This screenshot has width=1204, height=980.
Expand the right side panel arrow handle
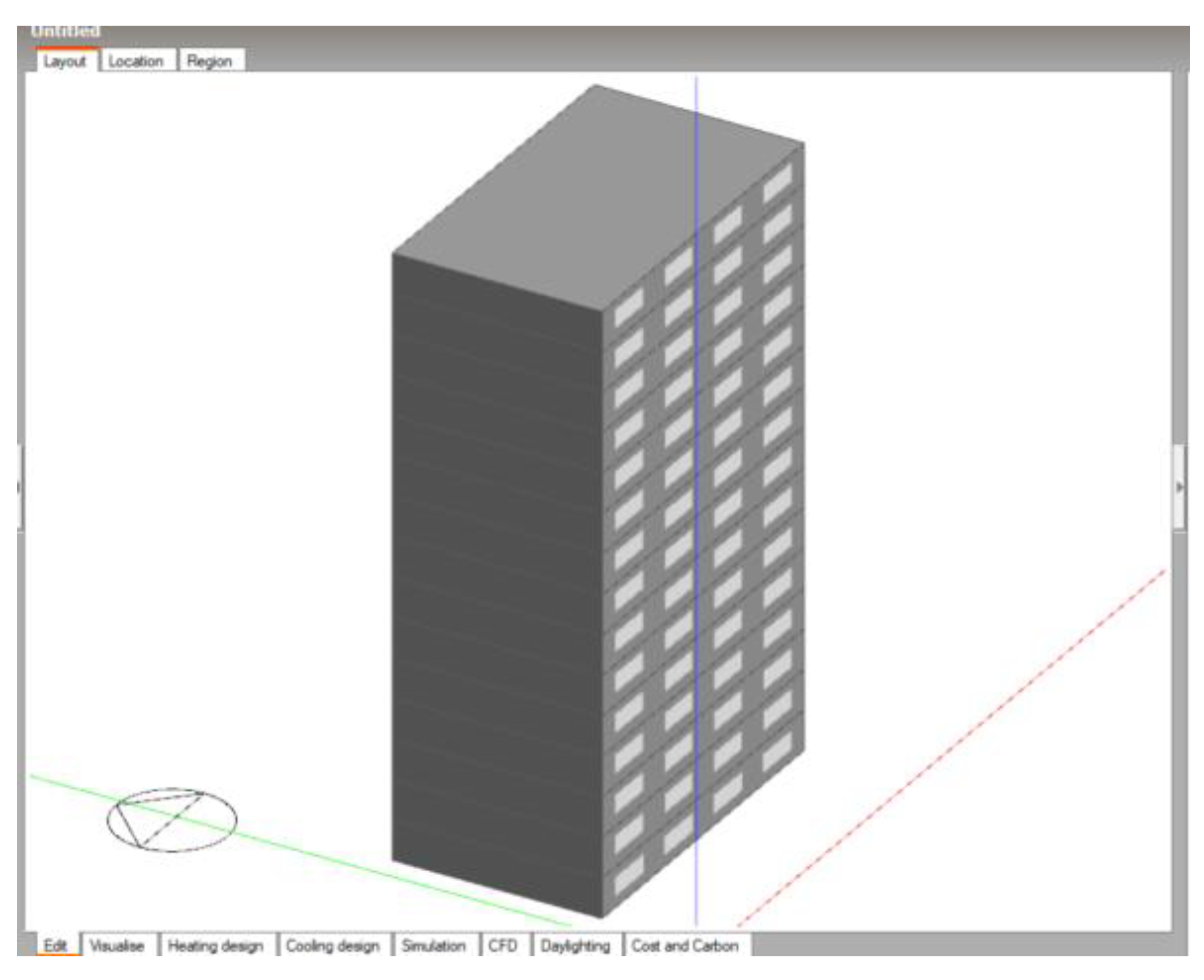click(1179, 487)
